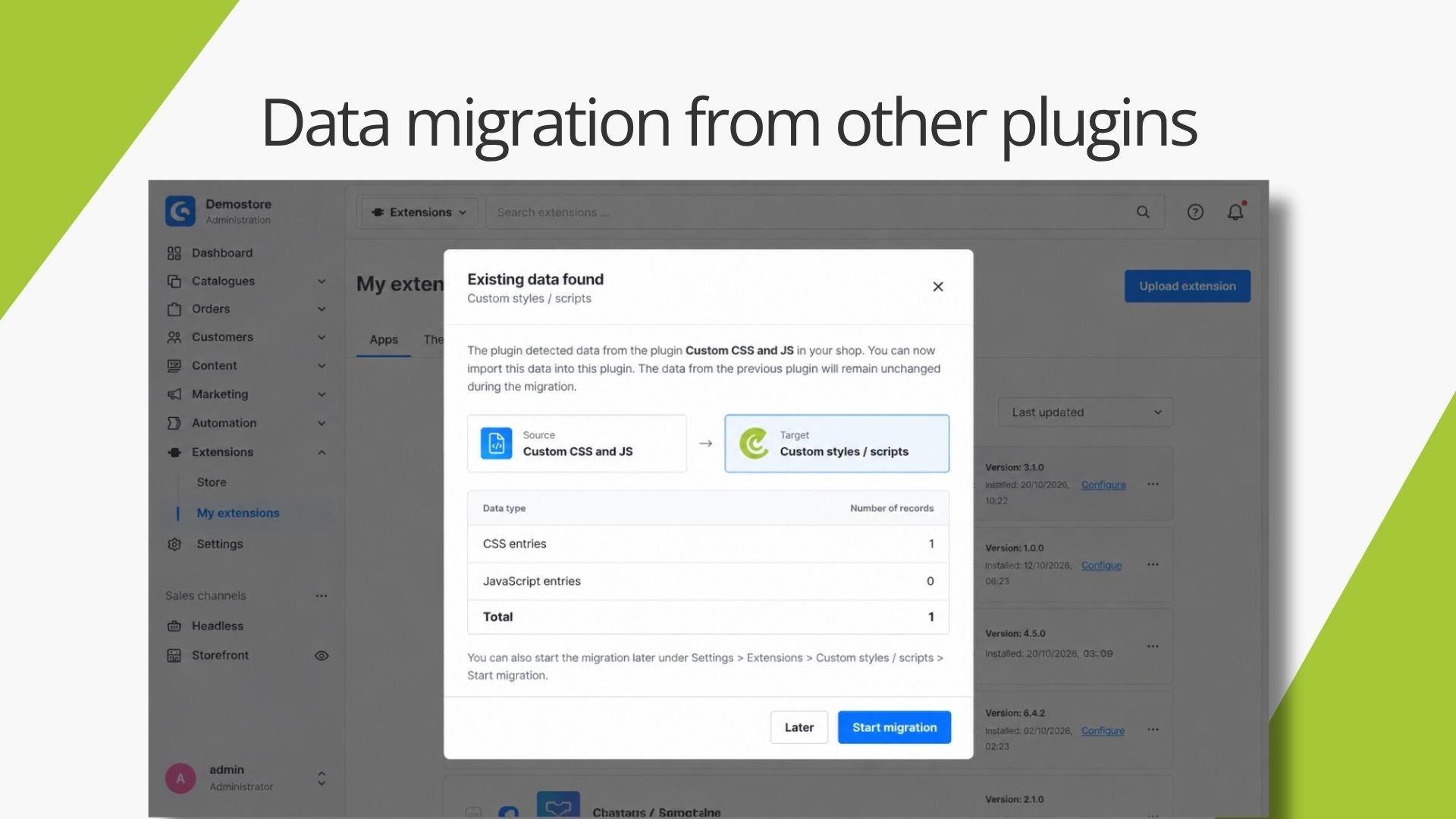
Task: Expand the Customers menu chevron
Action: 322,337
